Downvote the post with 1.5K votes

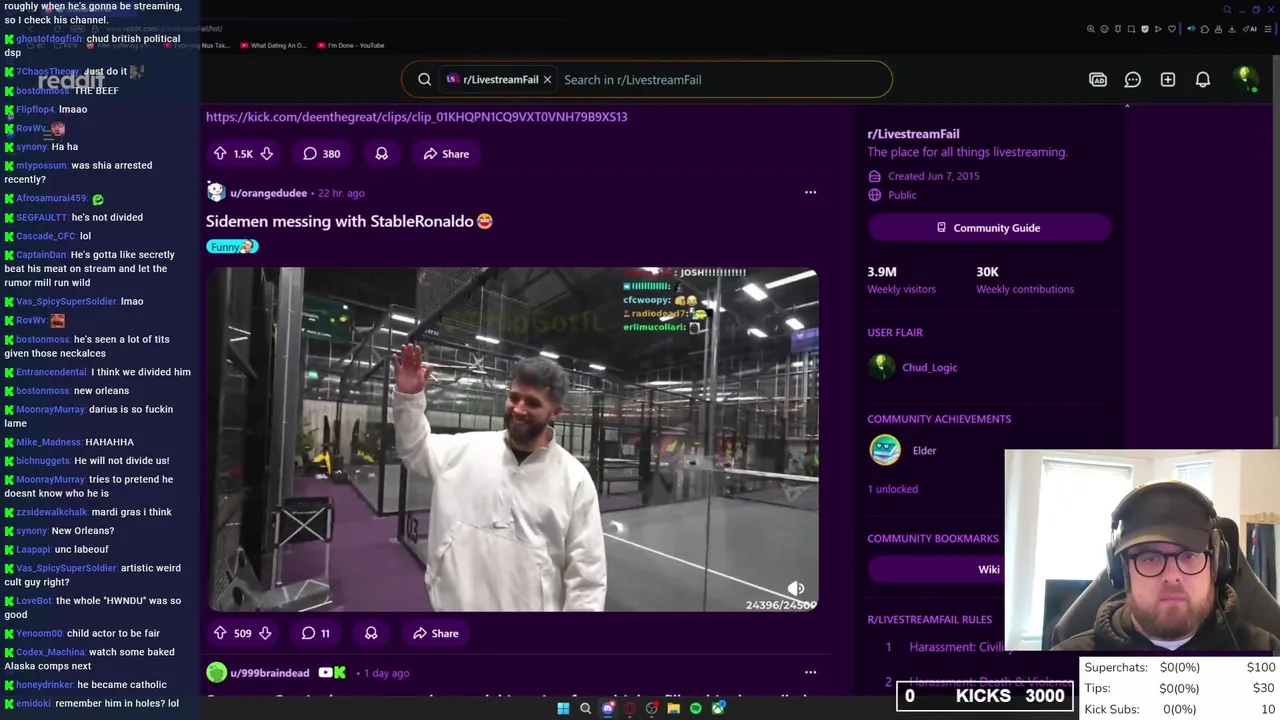point(266,154)
